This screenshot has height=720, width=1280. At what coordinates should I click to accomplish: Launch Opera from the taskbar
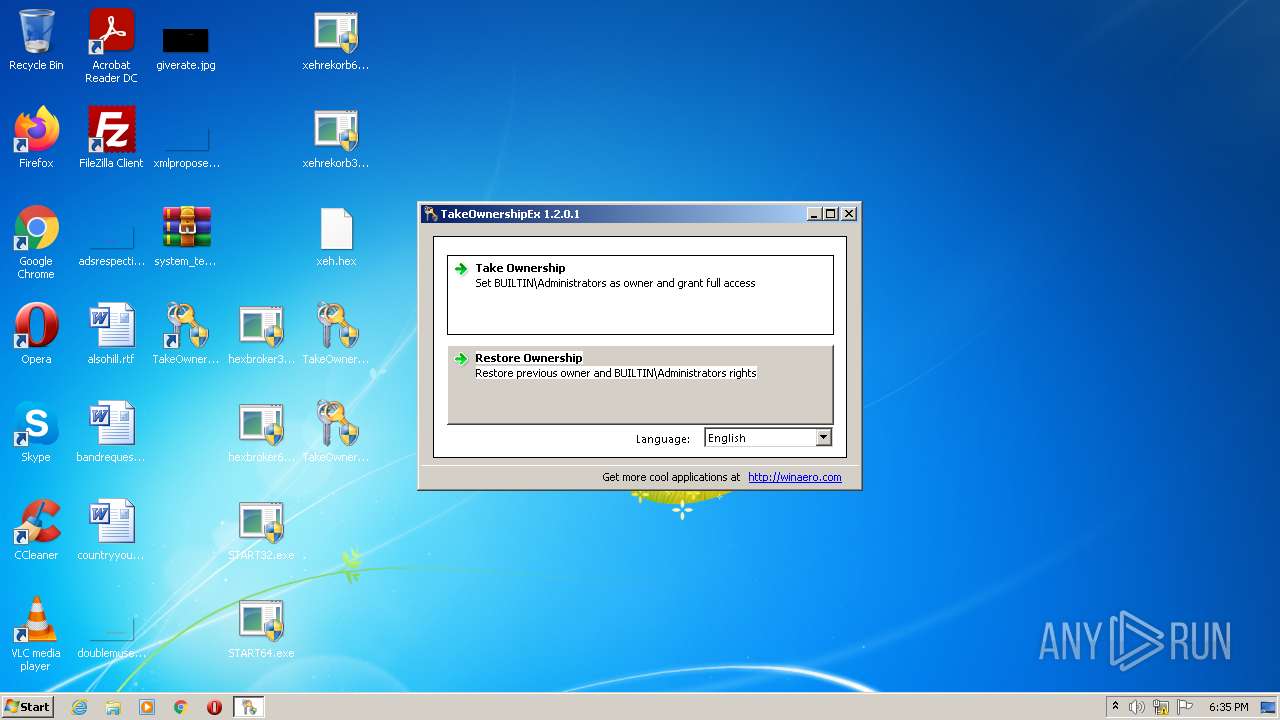coord(215,707)
